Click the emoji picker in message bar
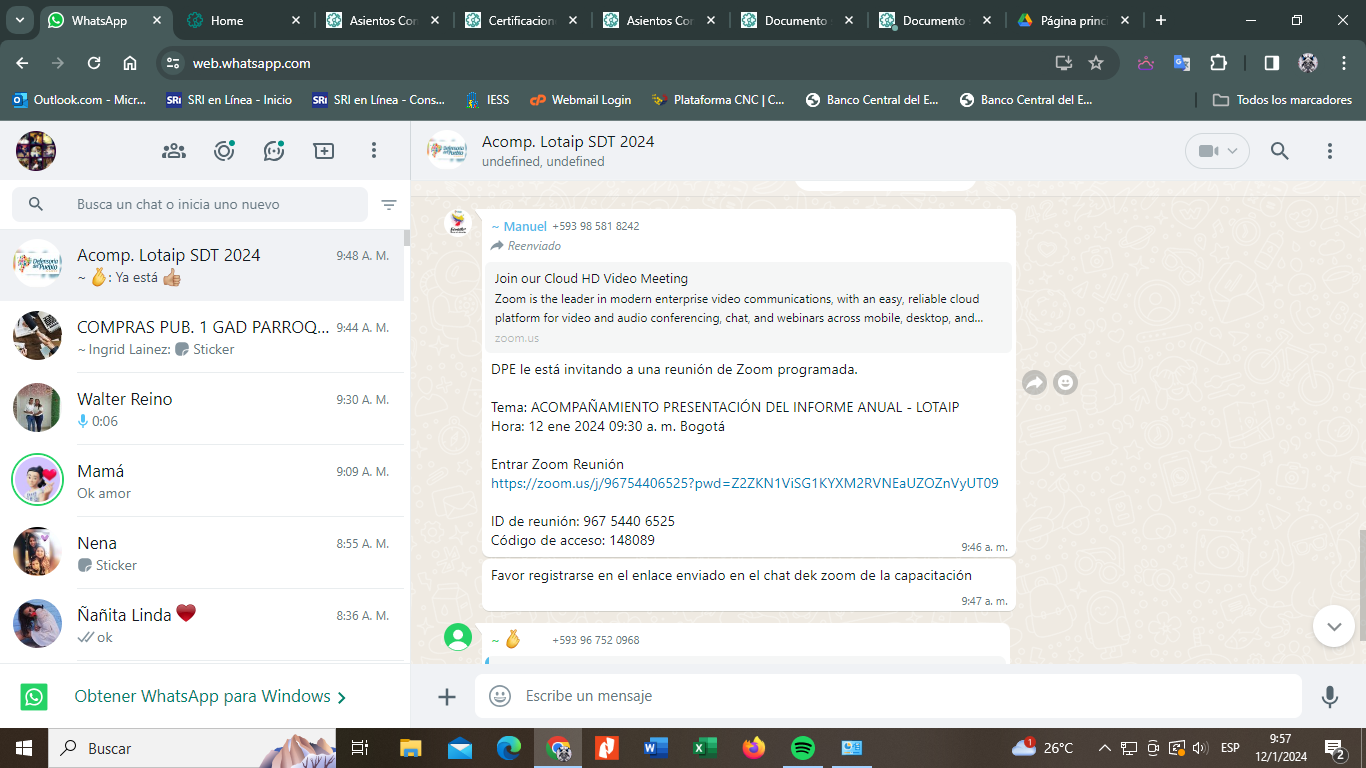Image resolution: width=1366 pixels, height=768 pixels. [x=500, y=696]
